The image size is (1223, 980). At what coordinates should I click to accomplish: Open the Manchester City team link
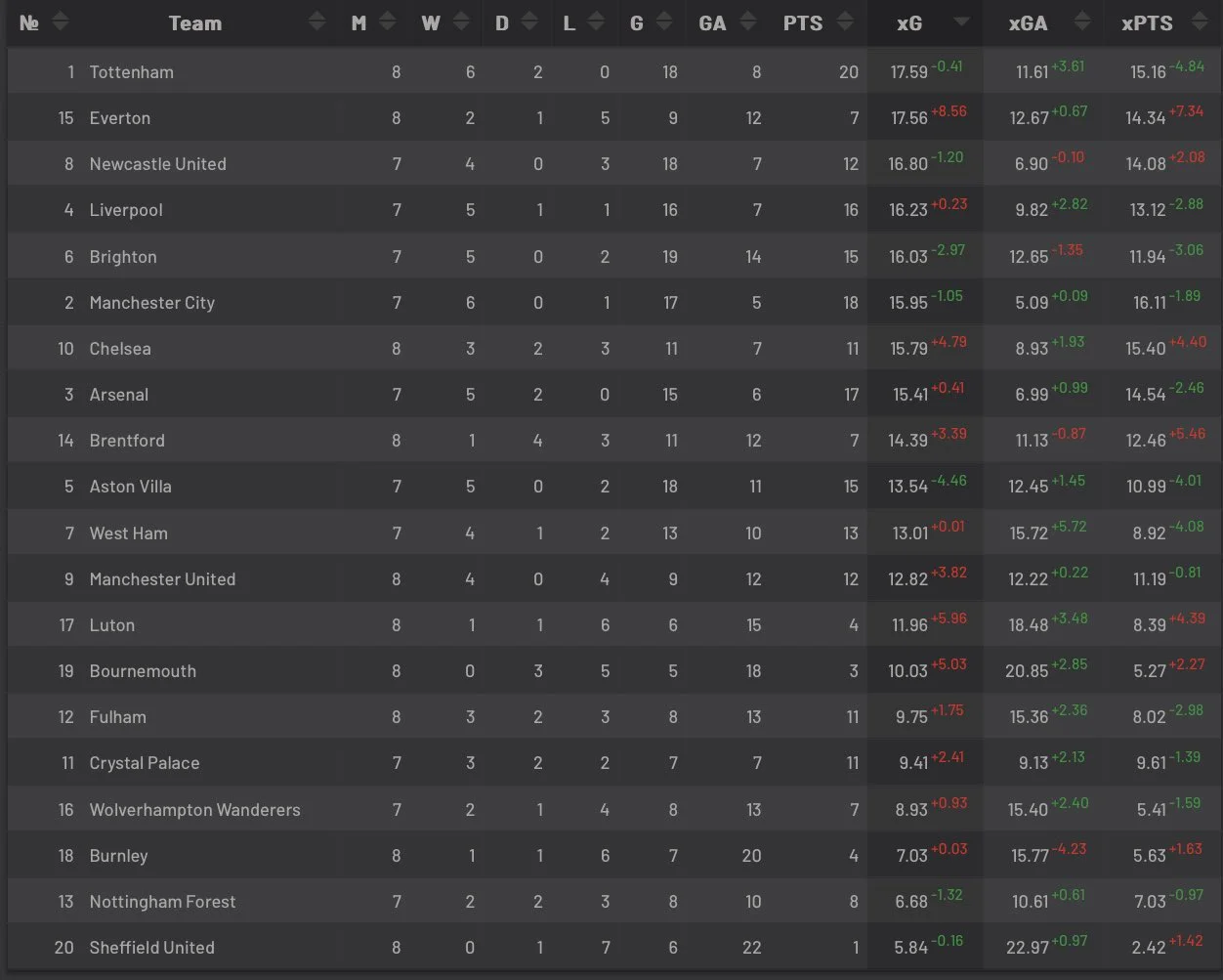(x=151, y=303)
